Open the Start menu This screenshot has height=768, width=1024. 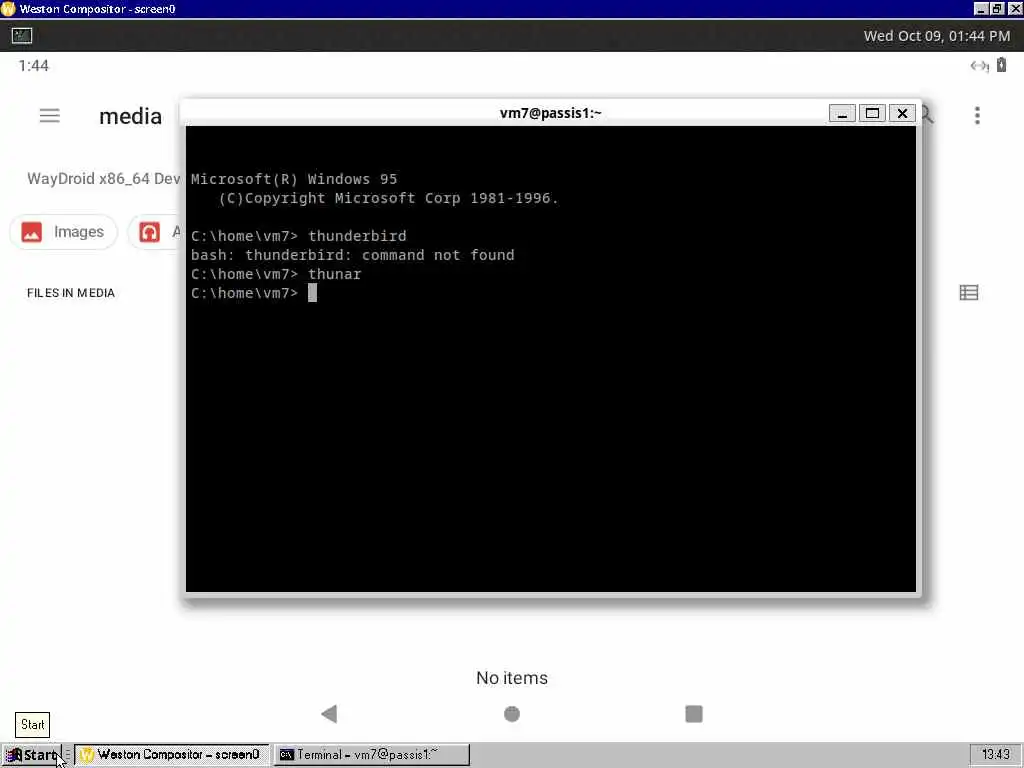(x=31, y=755)
